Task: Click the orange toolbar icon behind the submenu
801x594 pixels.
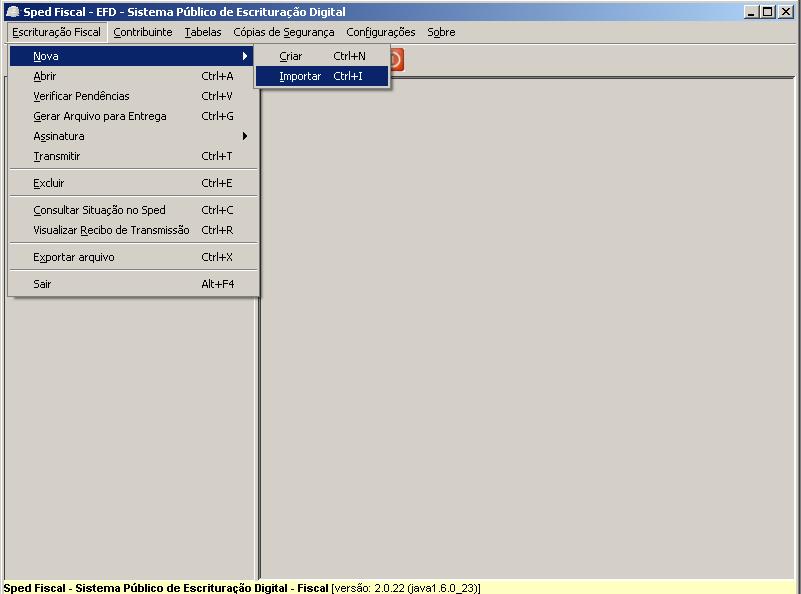Action: click(x=397, y=60)
